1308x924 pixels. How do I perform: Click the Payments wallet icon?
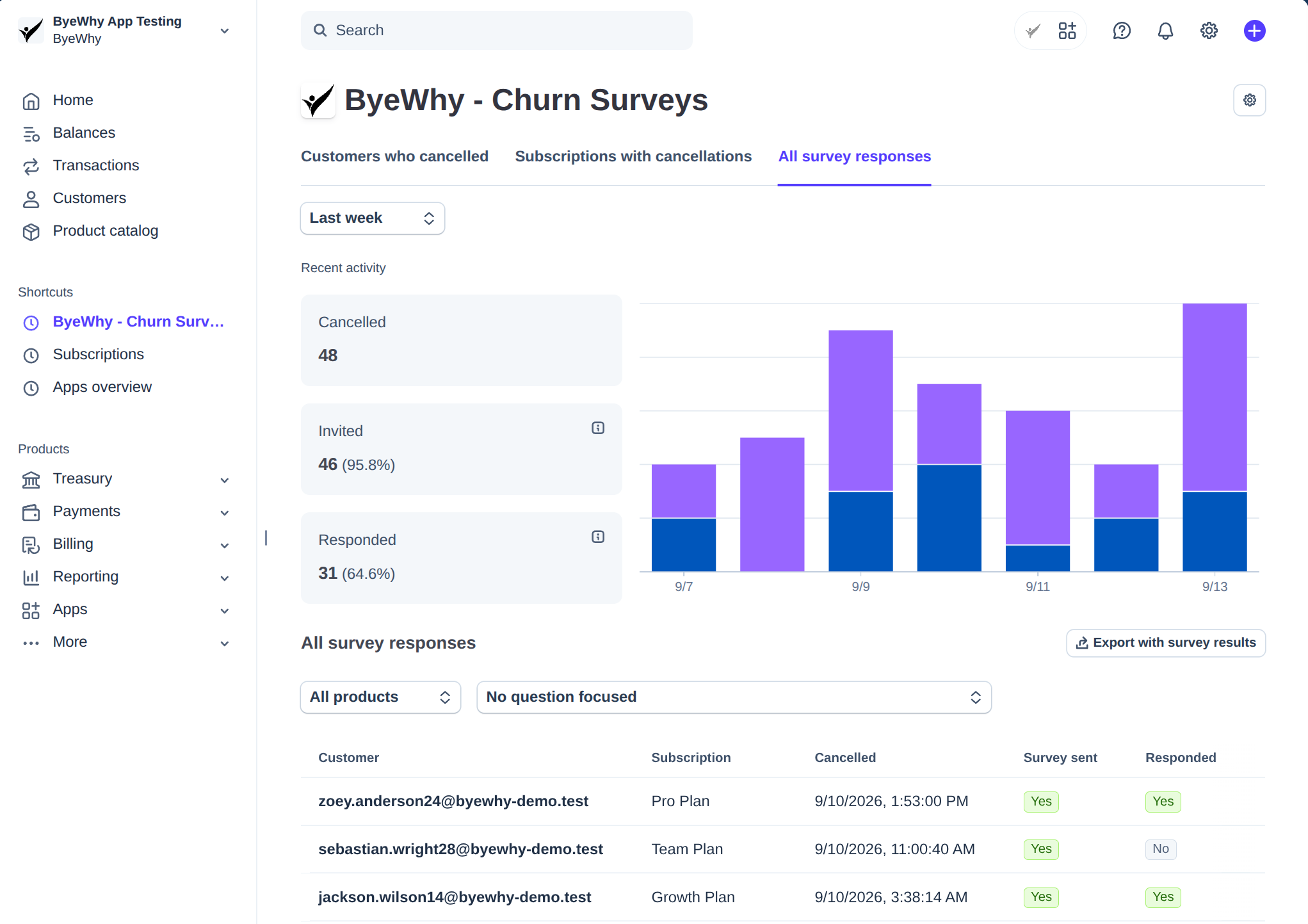[x=31, y=512]
